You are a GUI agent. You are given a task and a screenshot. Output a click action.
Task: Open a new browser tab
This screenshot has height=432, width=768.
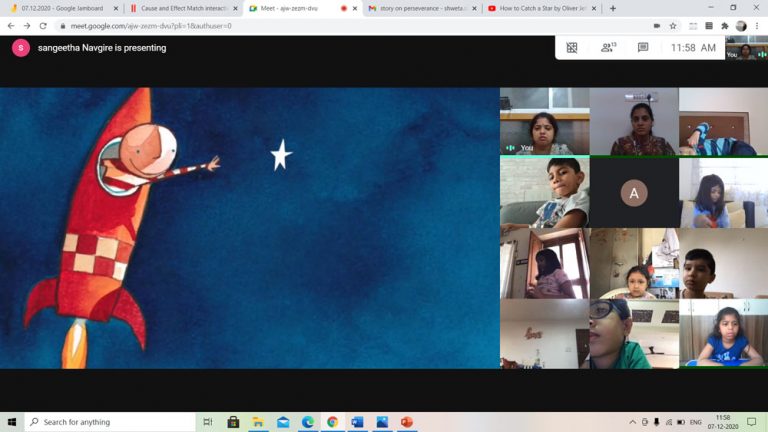point(613,8)
